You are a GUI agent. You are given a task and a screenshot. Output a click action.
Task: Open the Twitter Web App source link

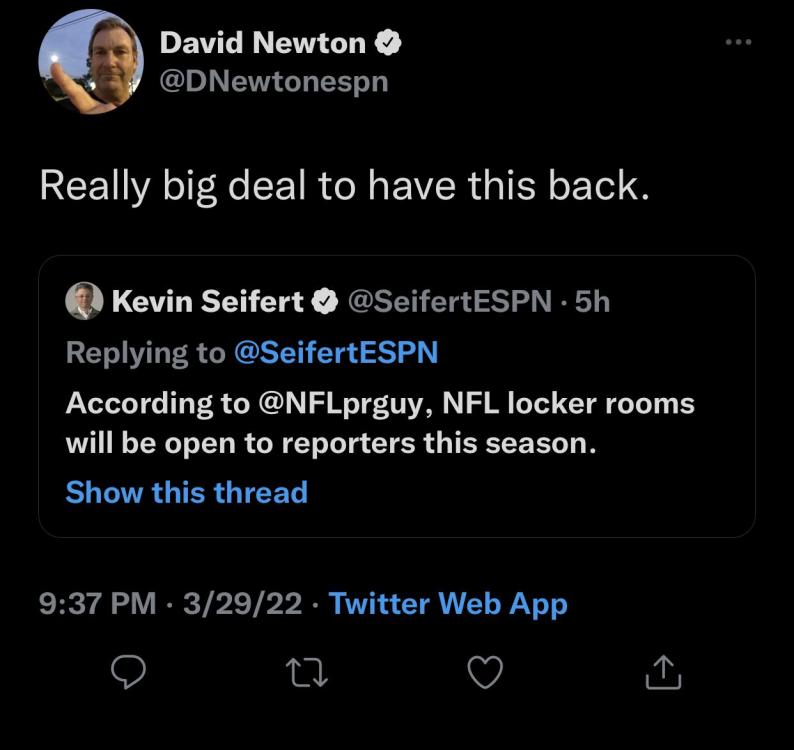448,604
